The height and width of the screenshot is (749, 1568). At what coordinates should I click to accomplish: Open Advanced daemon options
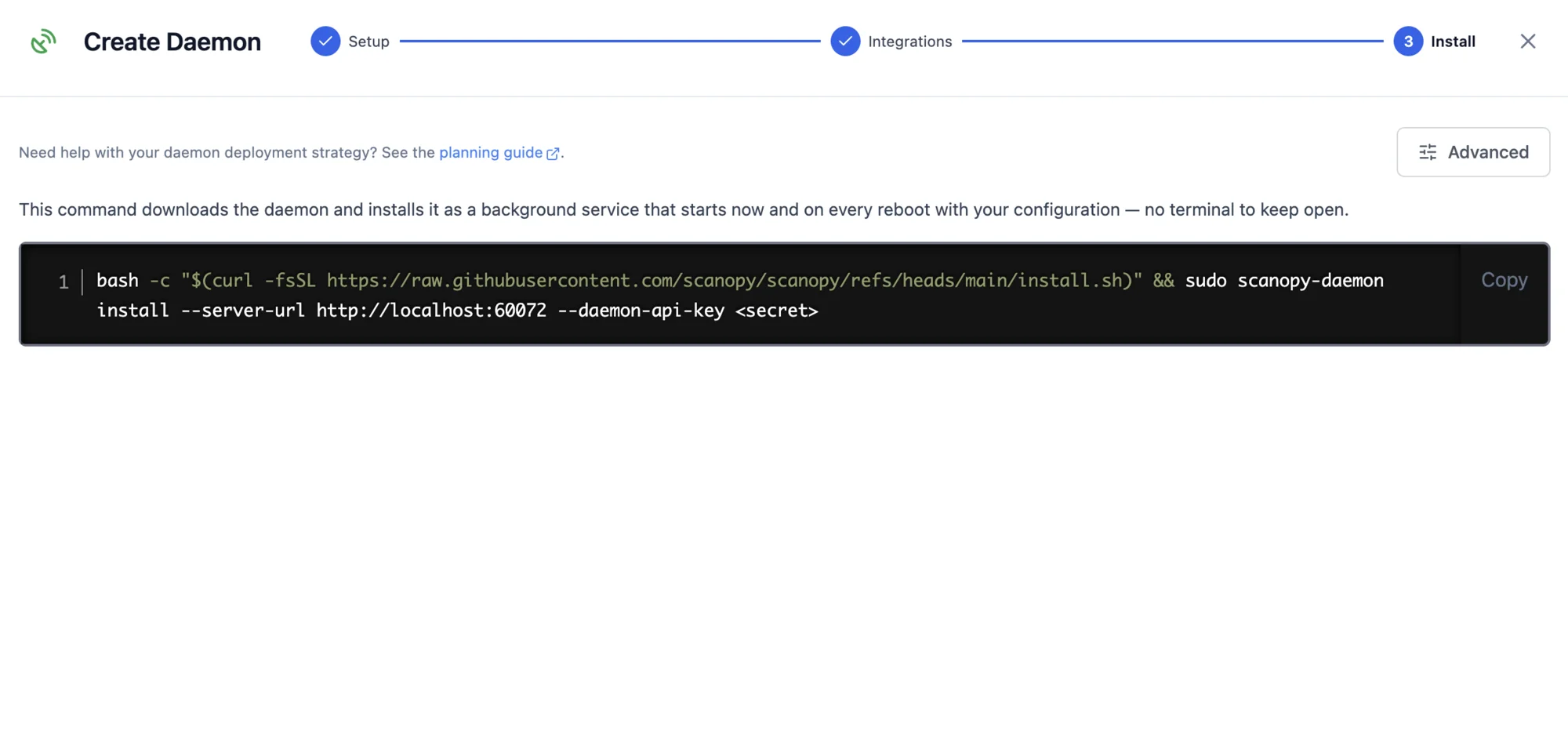click(1473, 152)
